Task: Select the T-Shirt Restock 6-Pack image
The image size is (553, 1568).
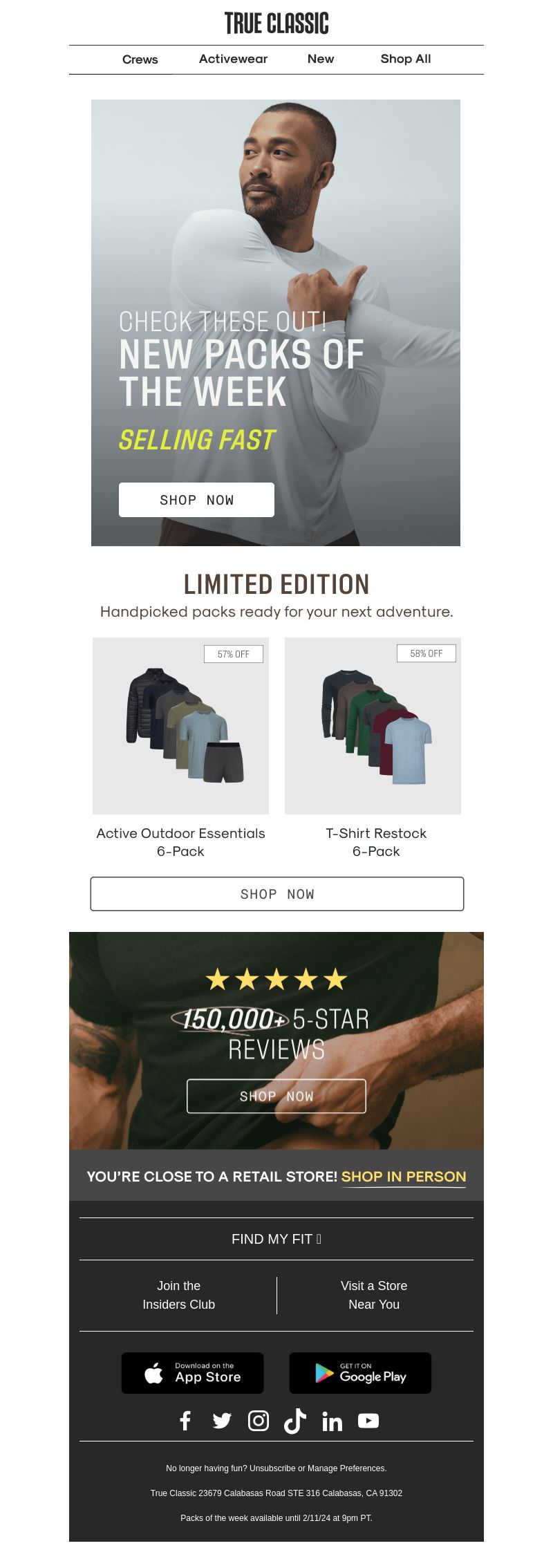Action: pos(373,726)
